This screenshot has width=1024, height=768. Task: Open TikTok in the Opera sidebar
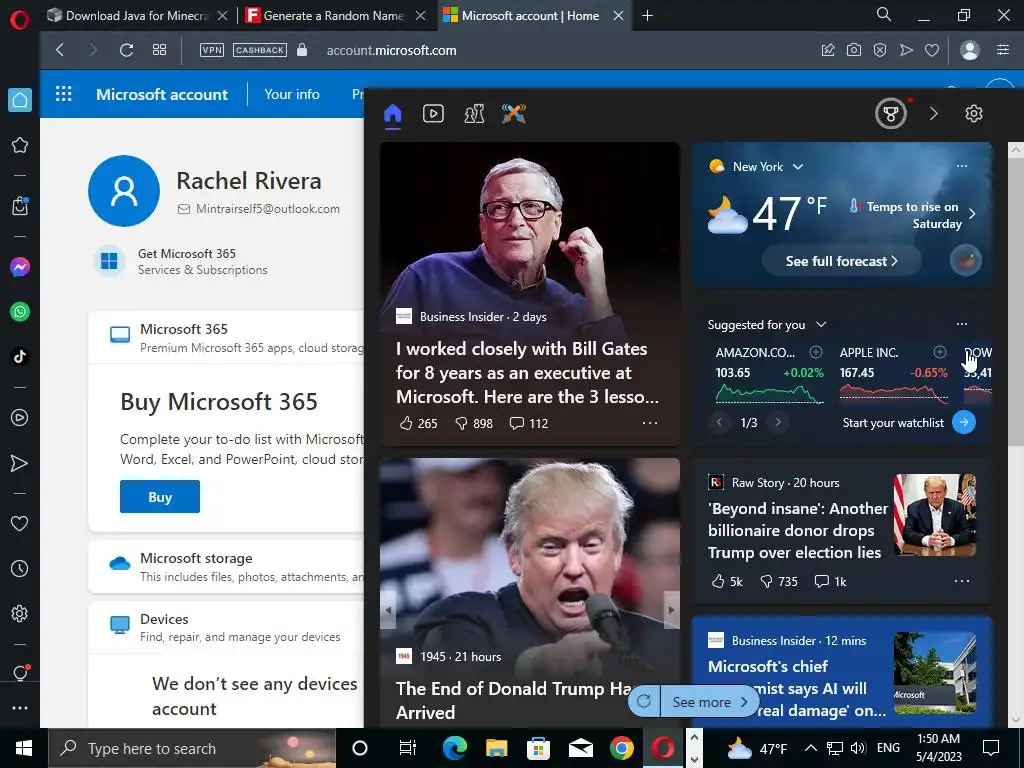(x=20, y=357)
